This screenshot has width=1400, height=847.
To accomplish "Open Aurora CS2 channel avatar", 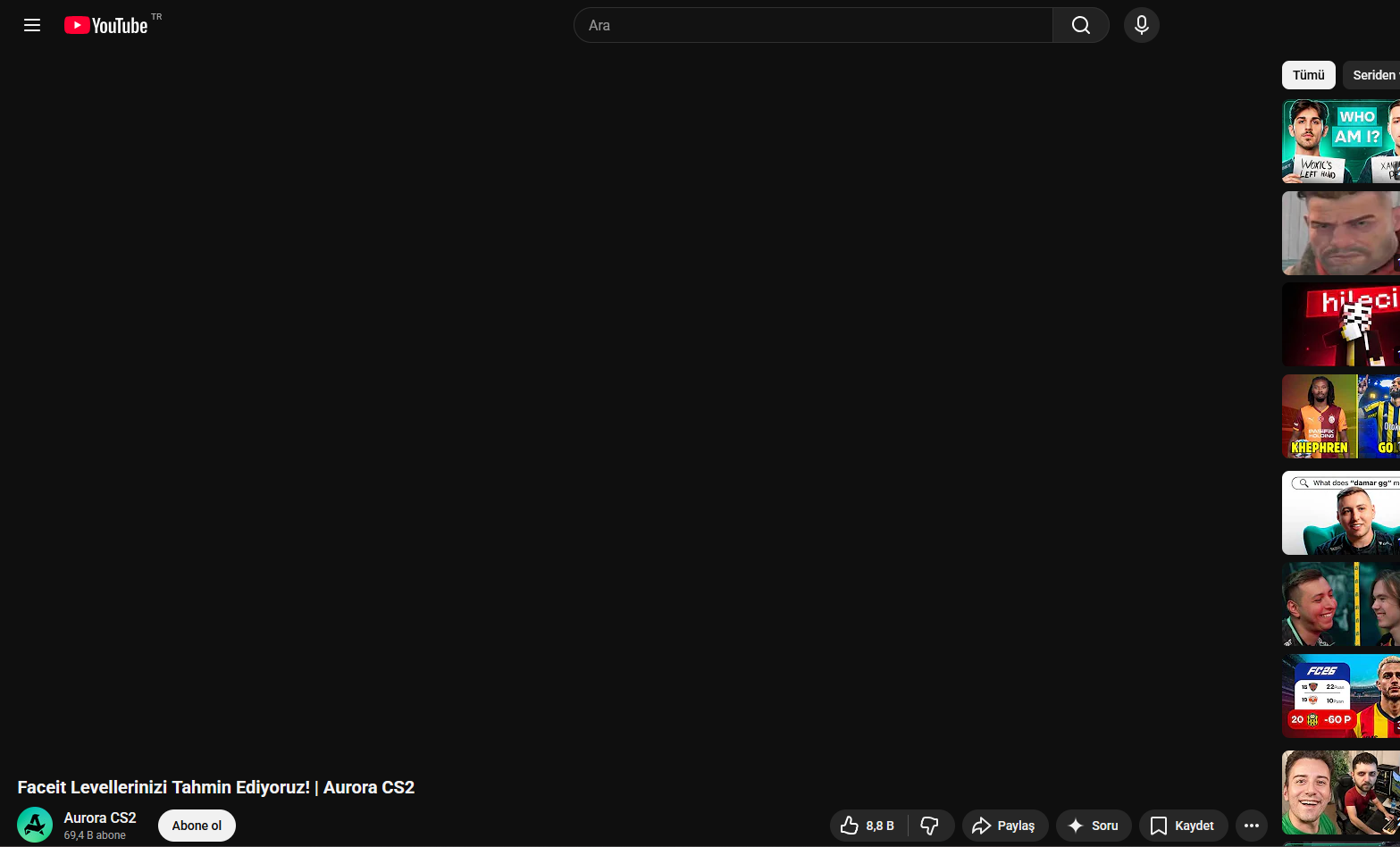I will pos(35,825).
